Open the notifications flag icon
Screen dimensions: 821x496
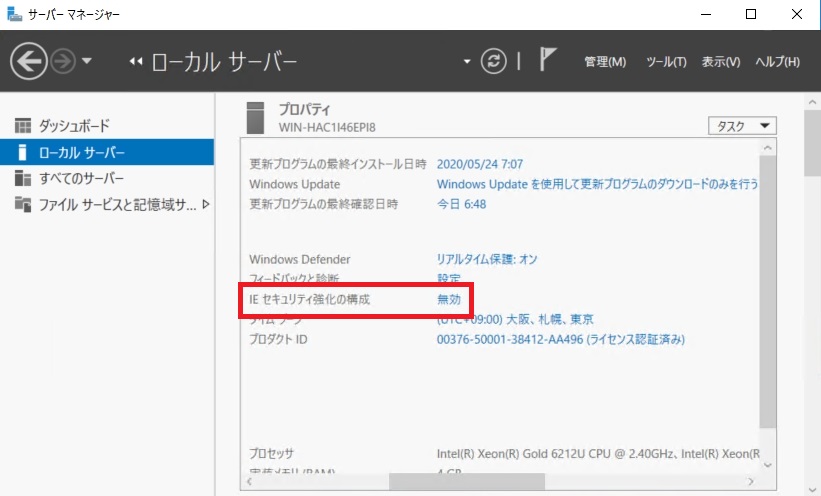pyautogui.click(x=548, y=59)
